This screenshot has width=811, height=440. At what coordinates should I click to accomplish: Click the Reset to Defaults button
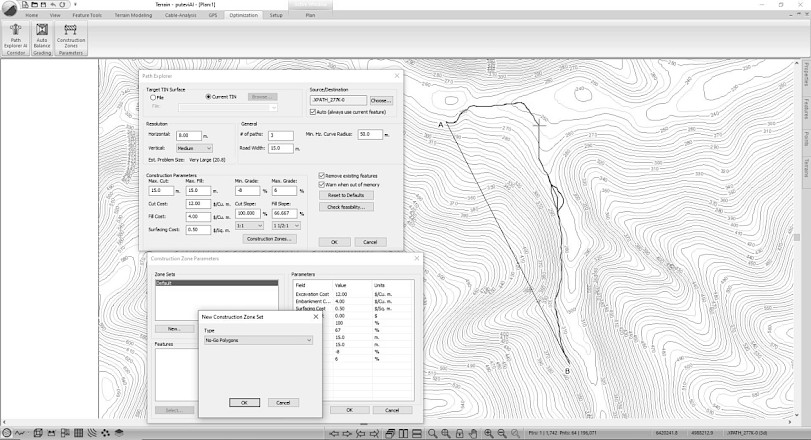pyautogui.click(x=345, y=195)
